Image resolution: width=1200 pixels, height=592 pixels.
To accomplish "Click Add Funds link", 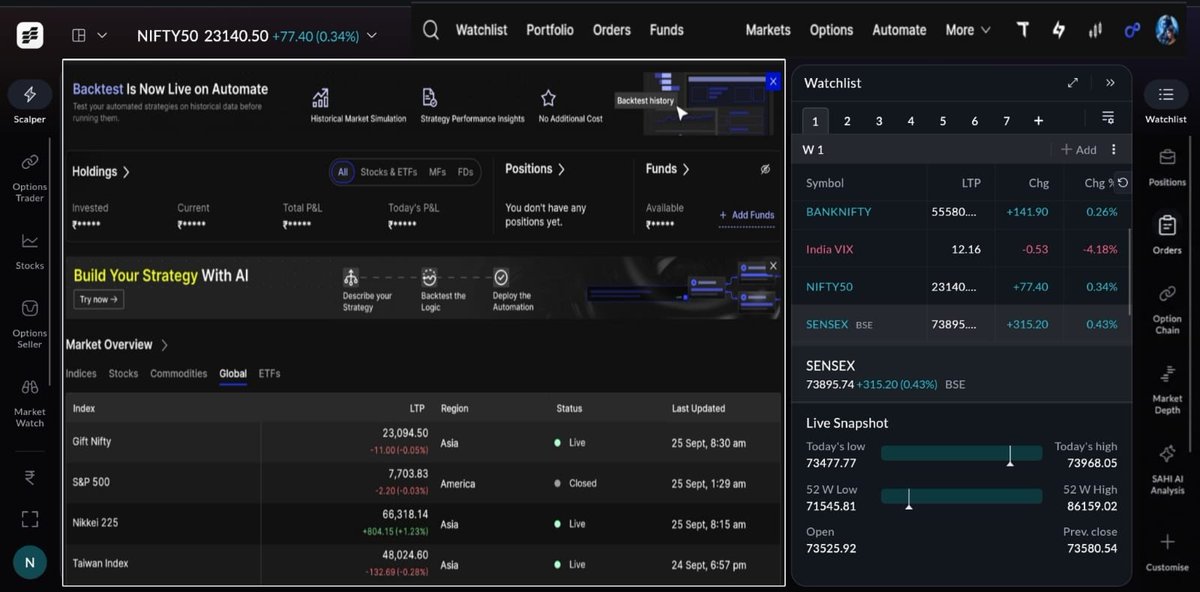I will 746,215.
